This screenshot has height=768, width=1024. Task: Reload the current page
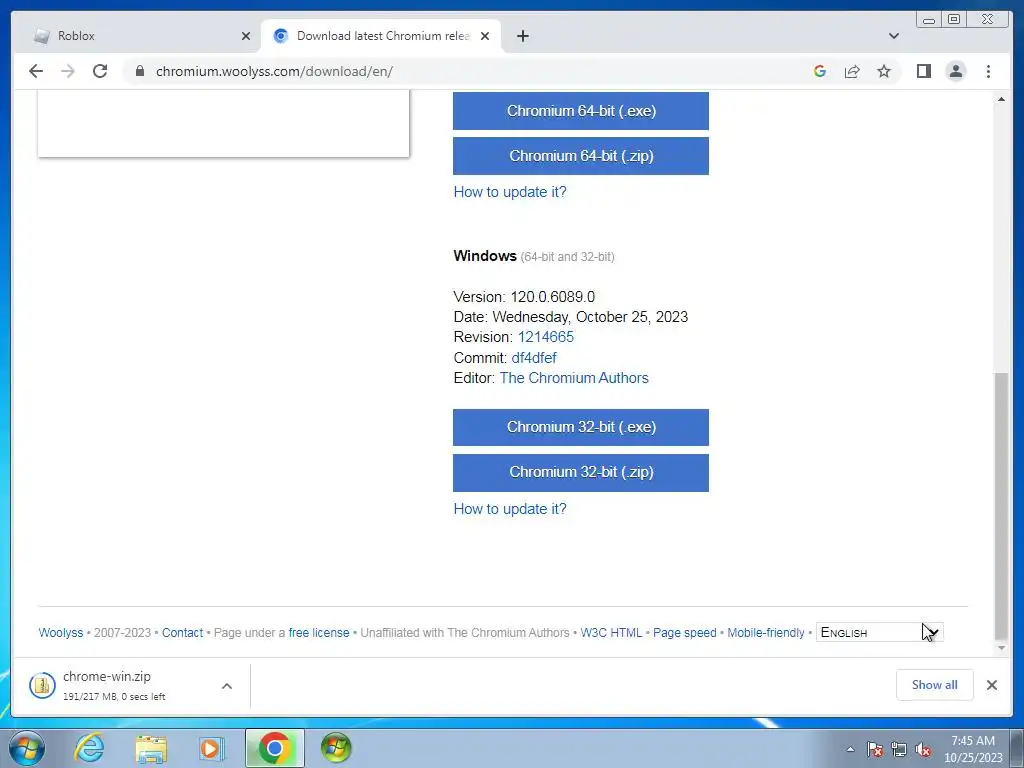coord(100,71)
